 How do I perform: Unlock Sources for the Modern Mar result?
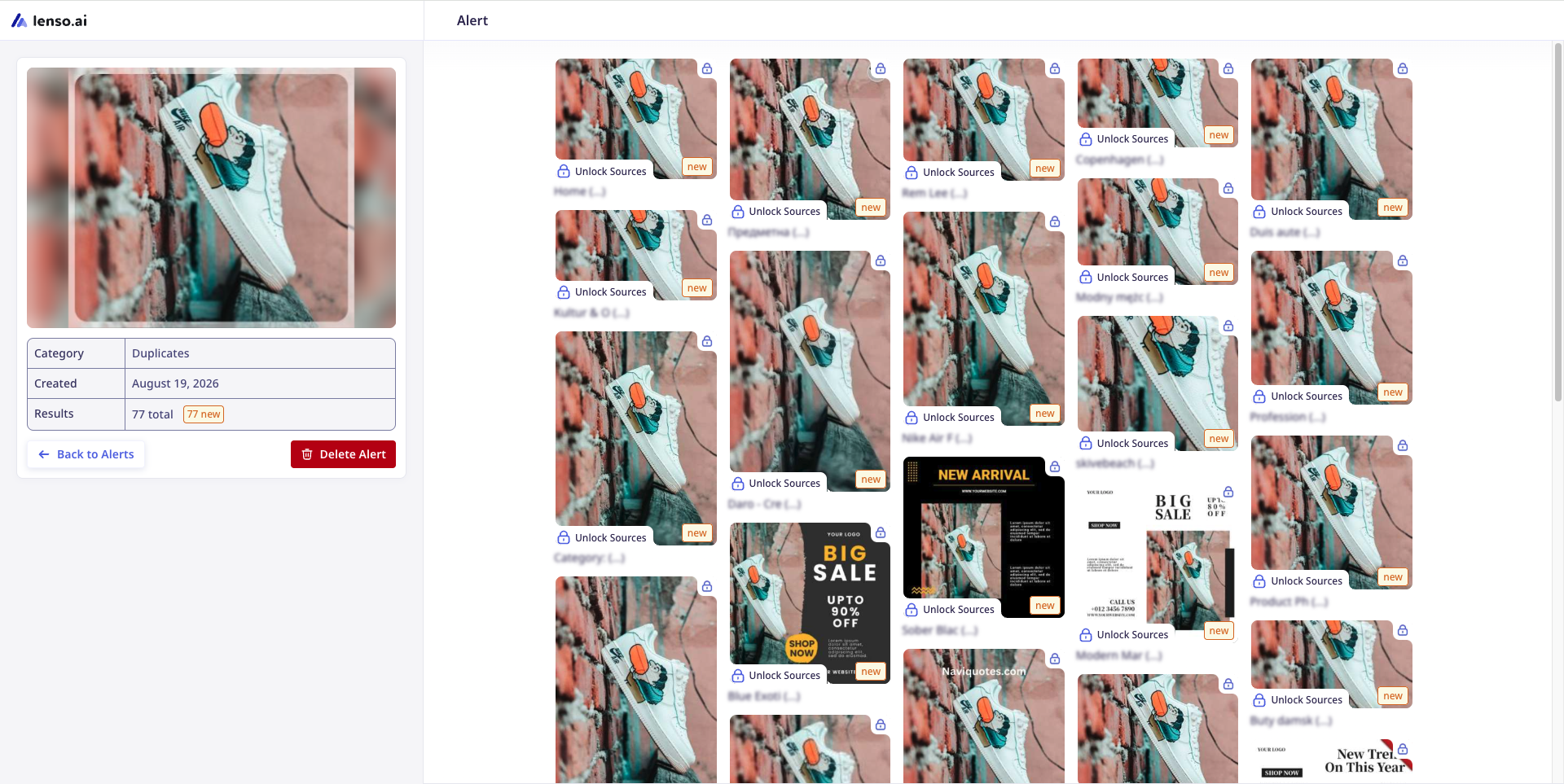click(x=1124, y=634)
